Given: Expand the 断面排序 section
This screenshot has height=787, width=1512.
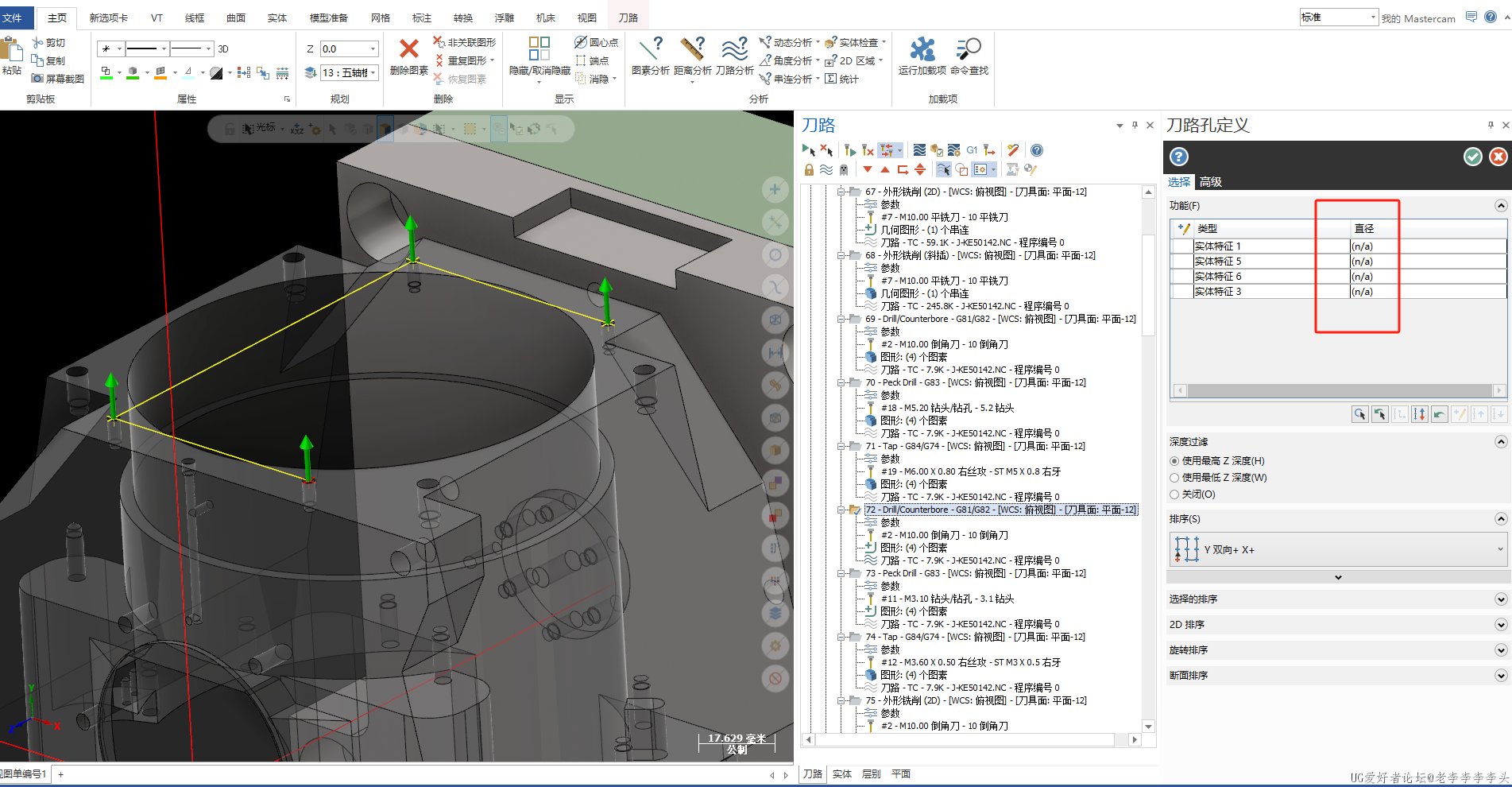Looking at the screenshot, I should (1501, 676).
